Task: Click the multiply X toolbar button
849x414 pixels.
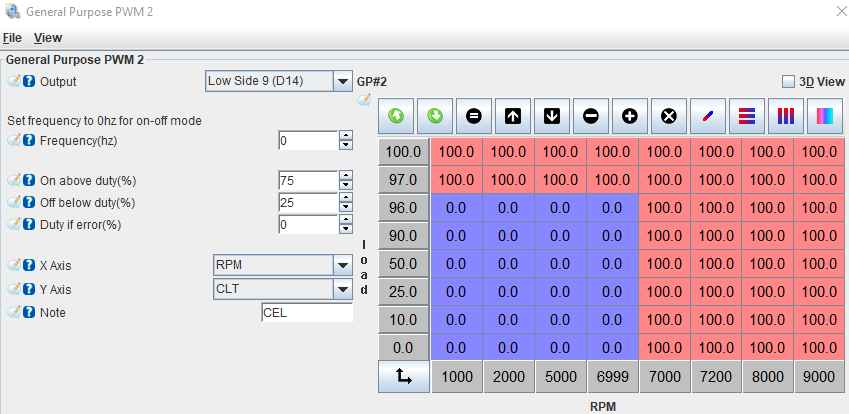Action: coord(668,116)
